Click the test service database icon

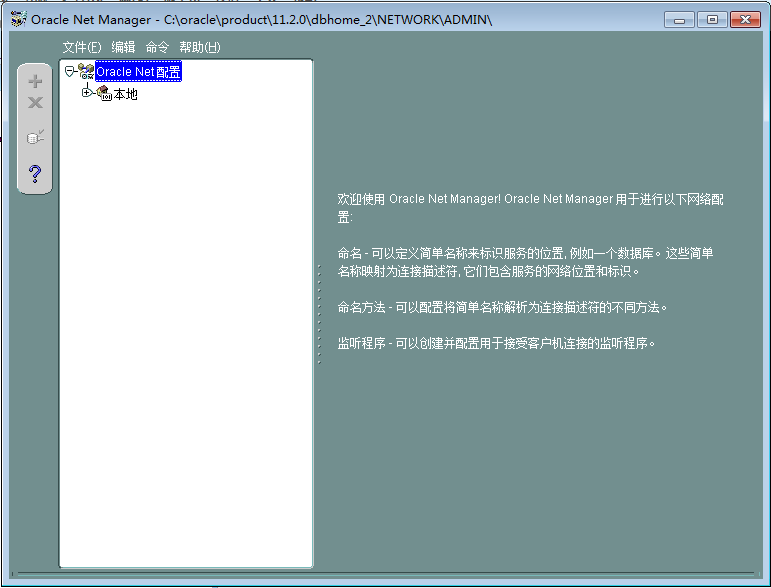point(35,137)
